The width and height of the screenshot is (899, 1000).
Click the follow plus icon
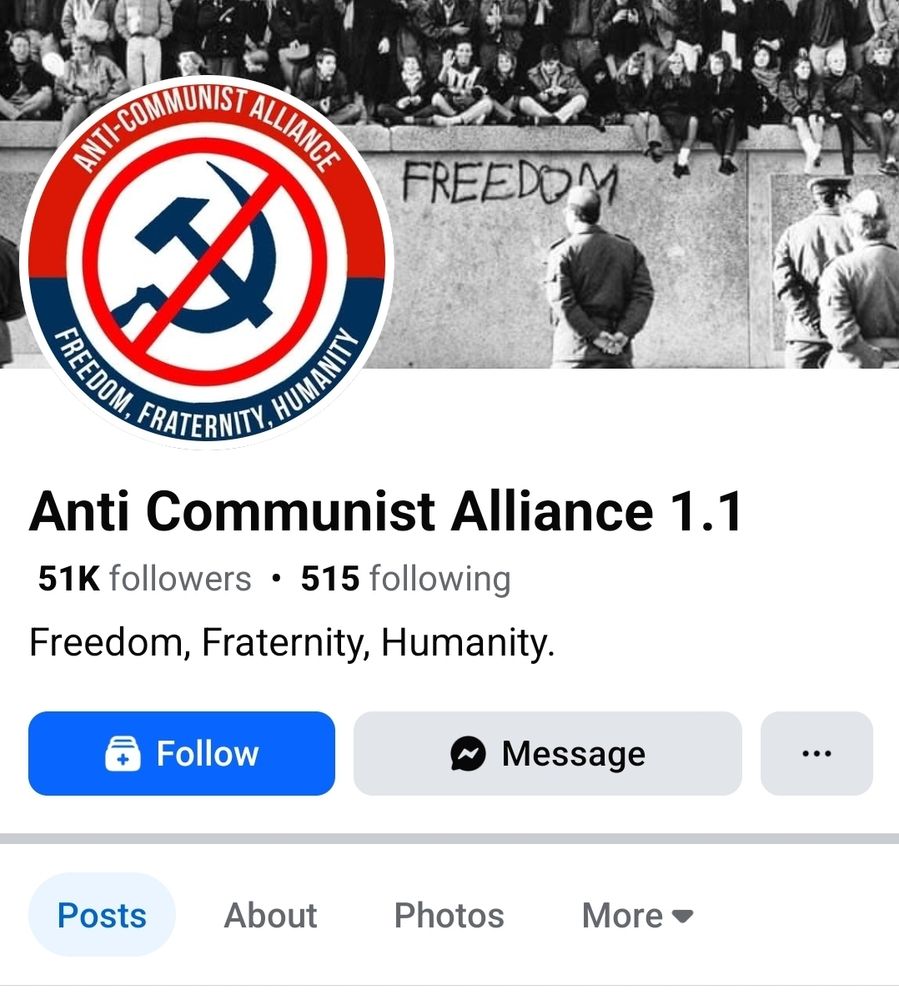(122, 754)
